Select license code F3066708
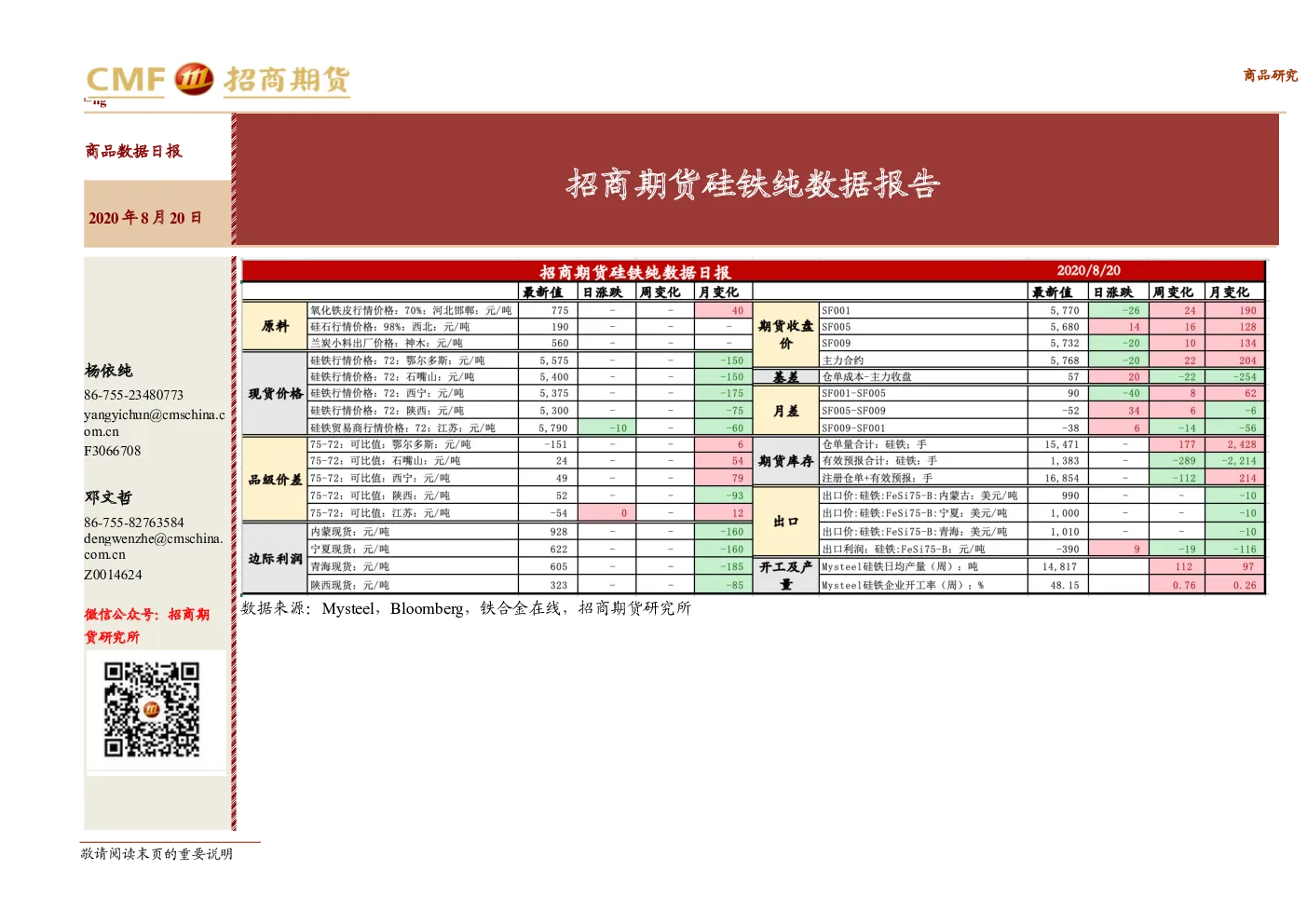The width and height of the screenshot is (1307, 924). click(113, 451)
